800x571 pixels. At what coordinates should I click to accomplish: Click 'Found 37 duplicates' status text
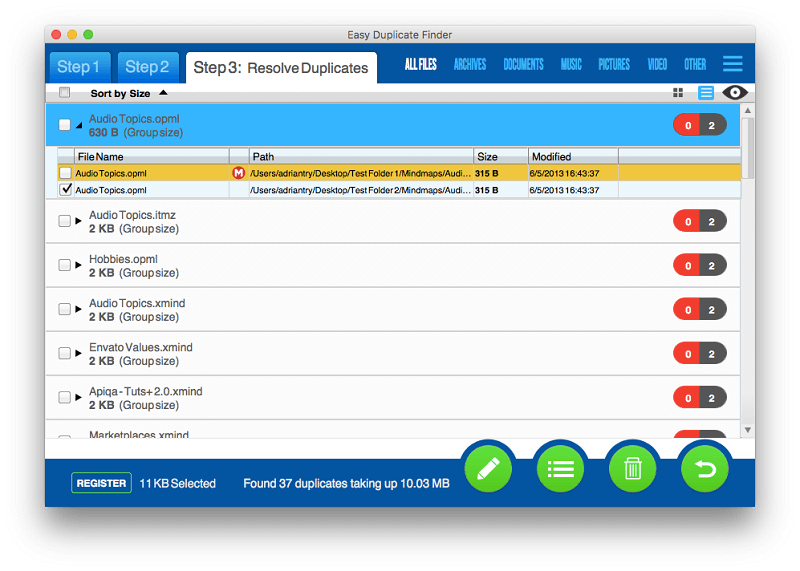coord(346,483)
